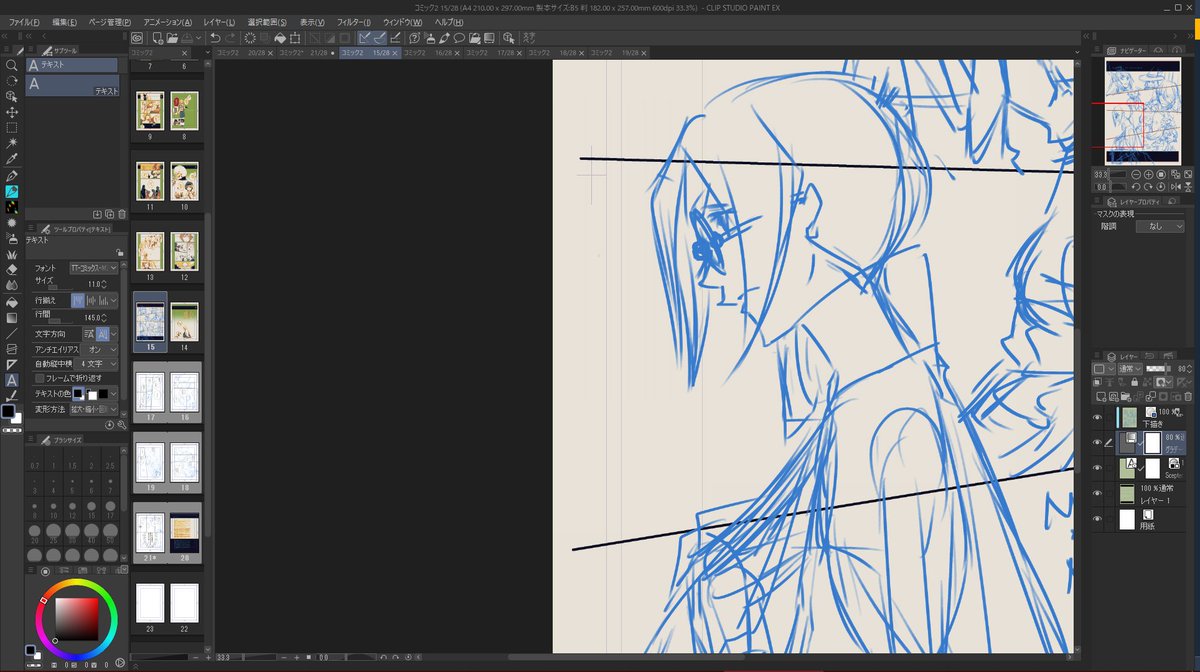Toggle the horizontal text direction button
Viewport: 1200px width, 672px height.
pyautogui.click(x=89, y=333)
